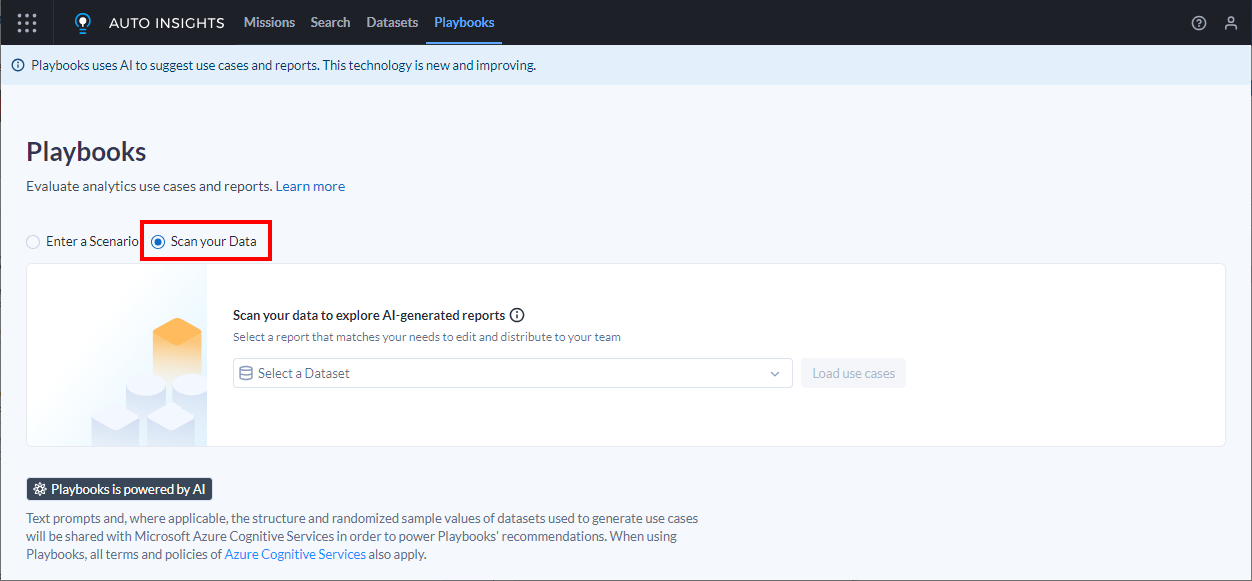Screen dimensions: 1252x581
Task: Follow the Learn more link
Action: (310, 186)
